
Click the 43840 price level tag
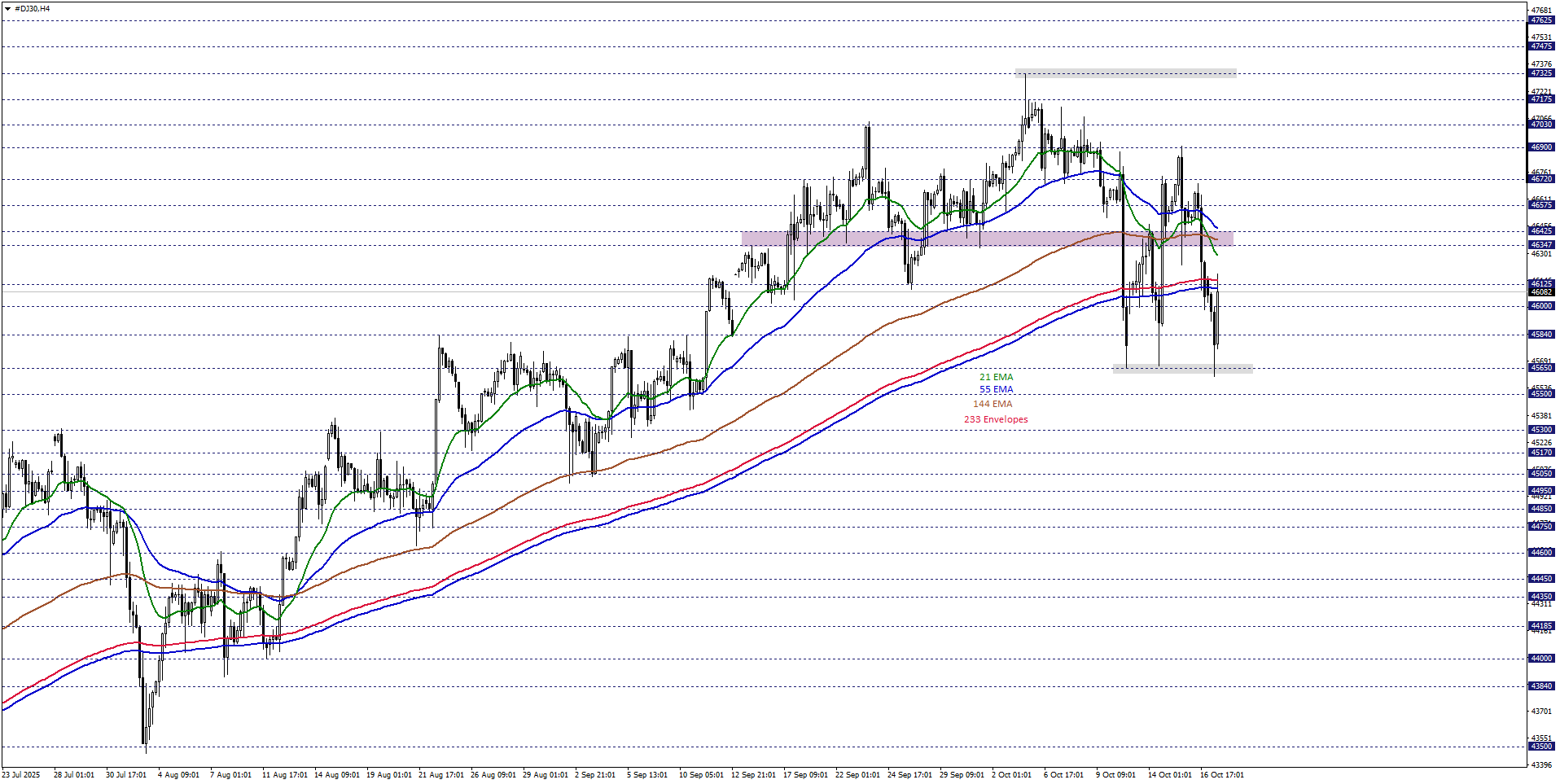[1541, 686]
